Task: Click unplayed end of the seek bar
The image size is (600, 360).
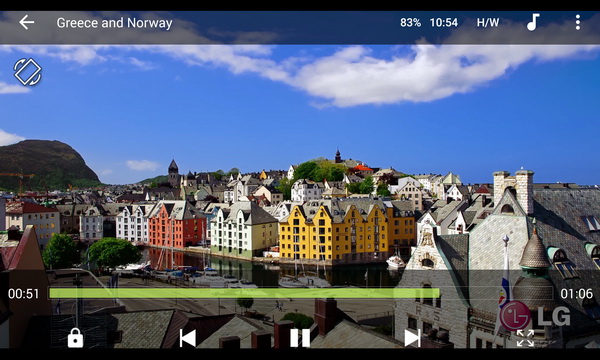Action: pos(496,293)
